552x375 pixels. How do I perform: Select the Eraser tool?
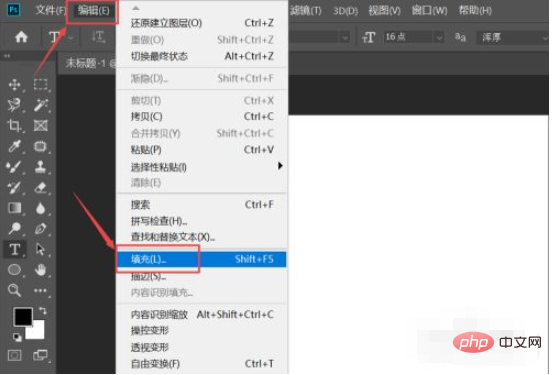(x=40, y=188)
